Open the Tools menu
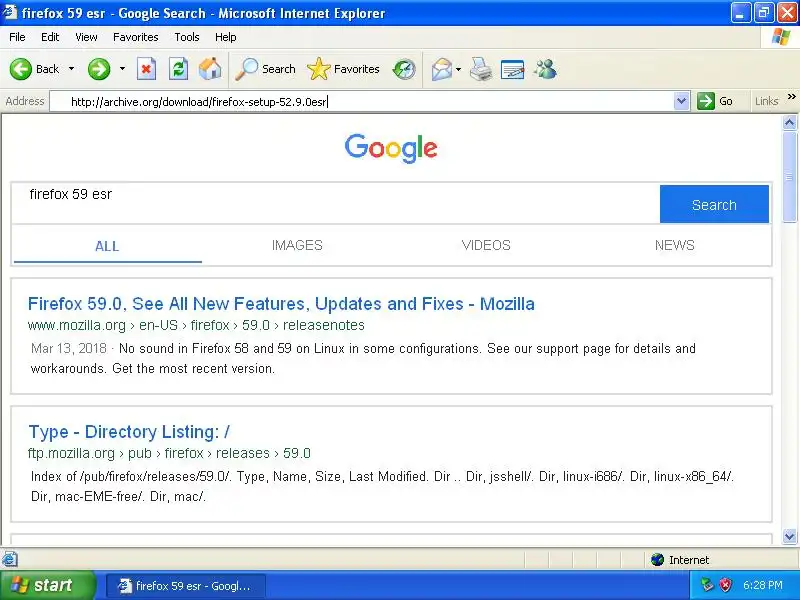Screen dimensions: 800x600 click(187, 37)
